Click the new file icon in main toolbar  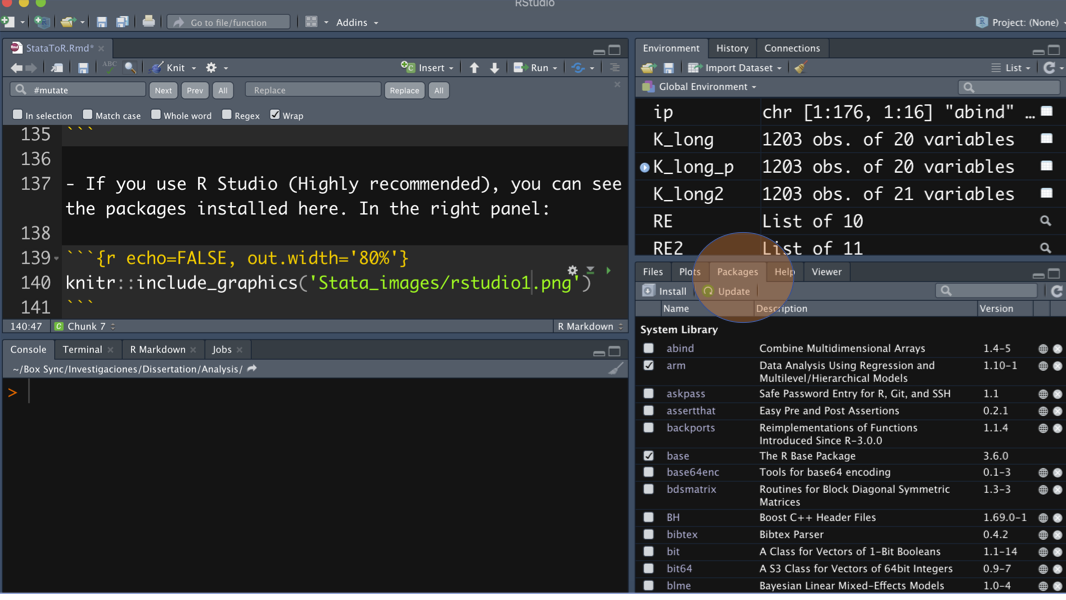(8, 22)
